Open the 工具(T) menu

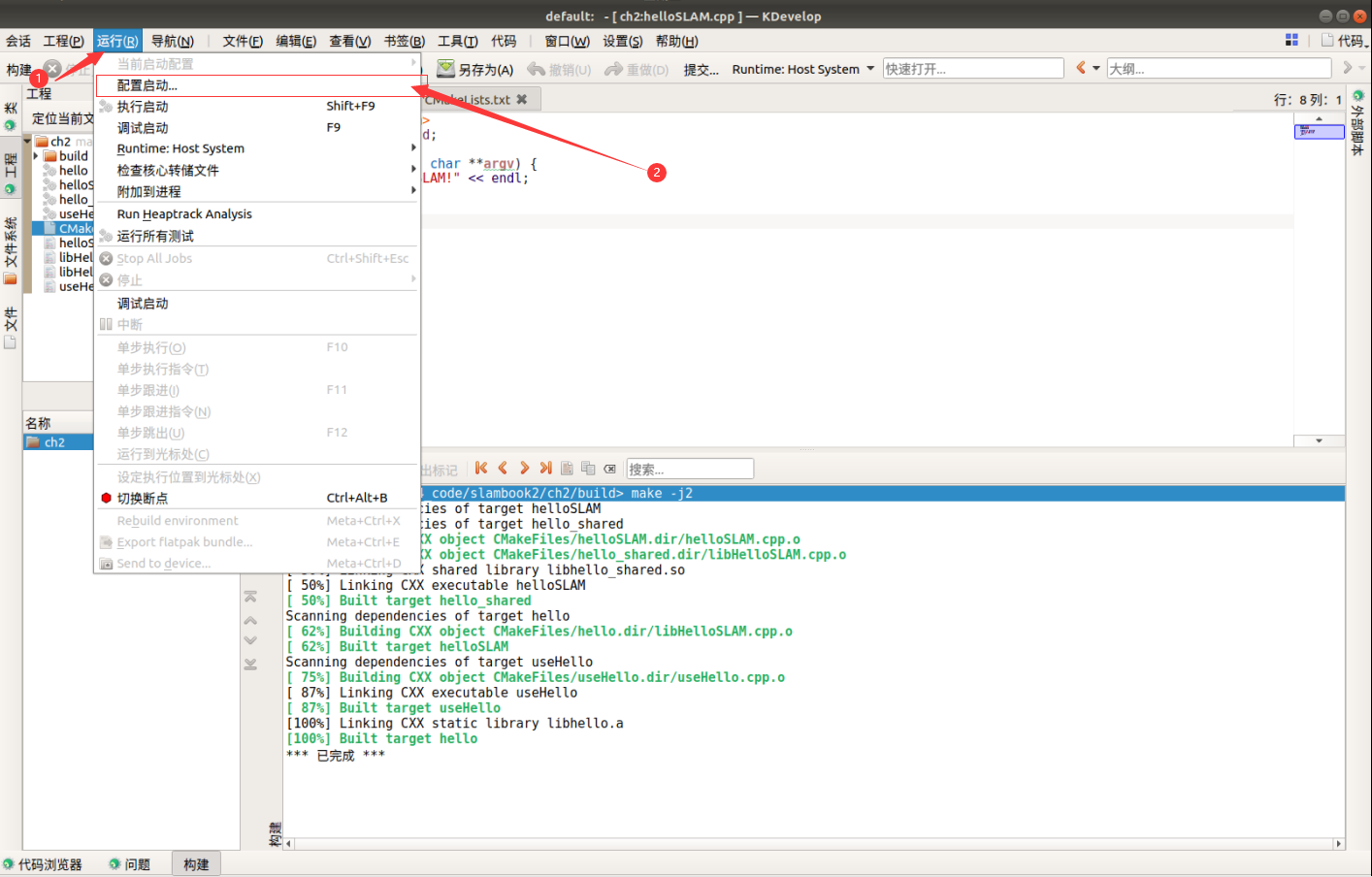click(457, 41)
